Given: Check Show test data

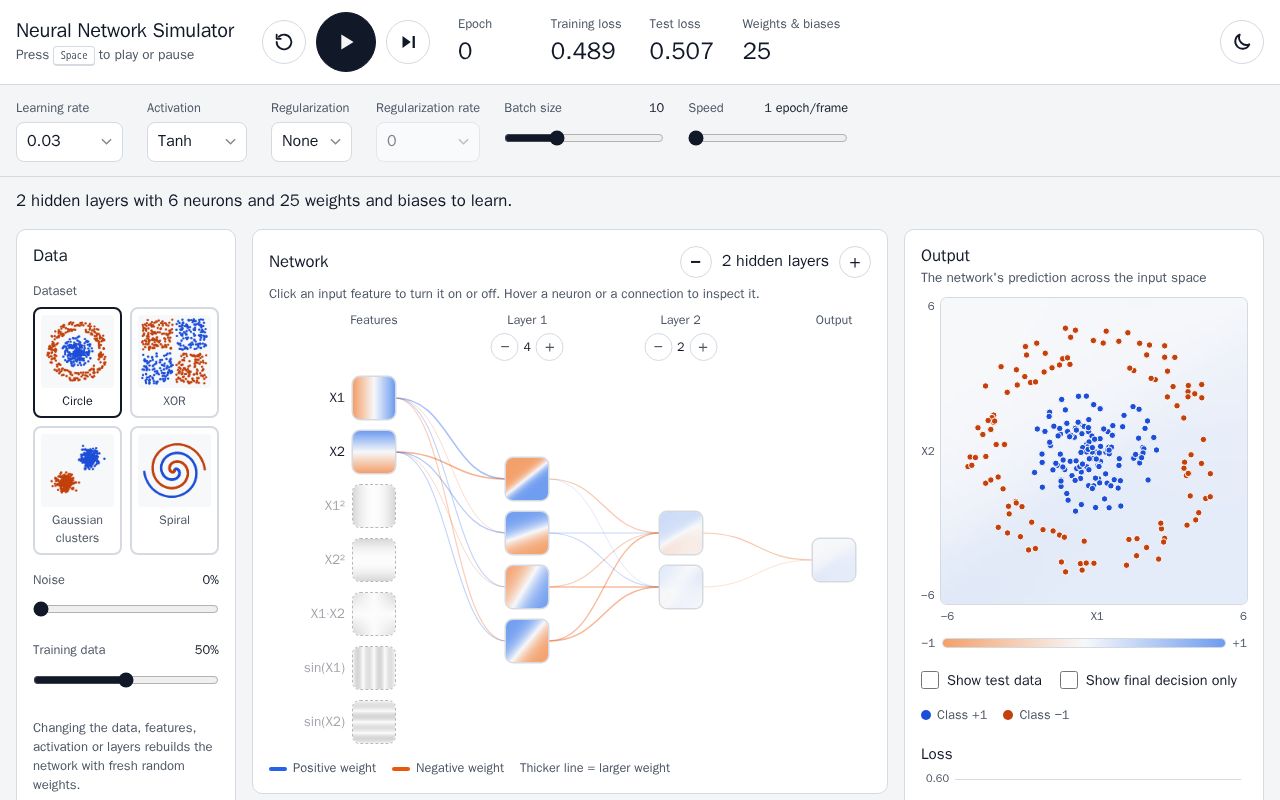Looking at the screenshot, I should point(930,680).
